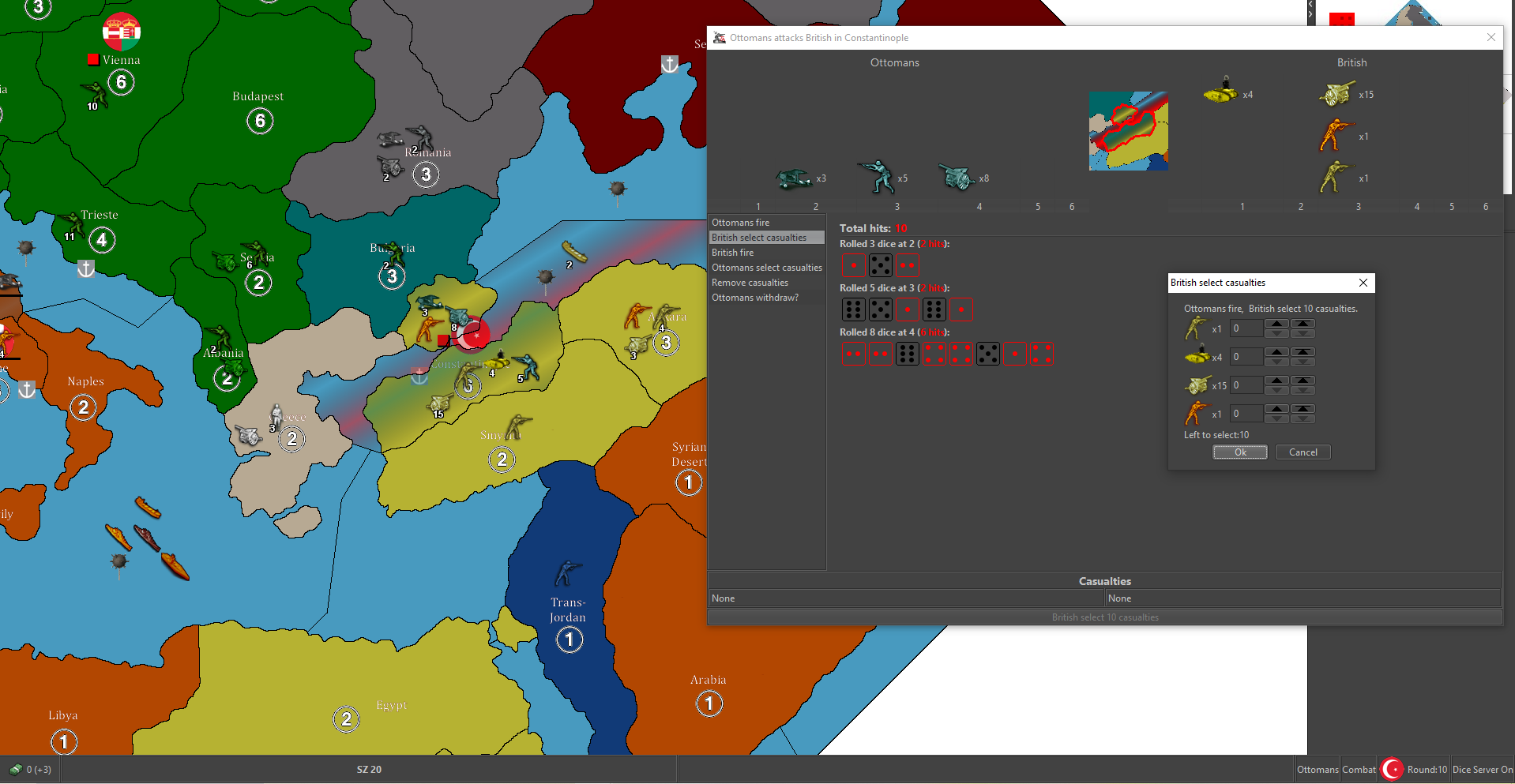Click the Ottoman fighter plane x3 unit icon

(793, 179)
